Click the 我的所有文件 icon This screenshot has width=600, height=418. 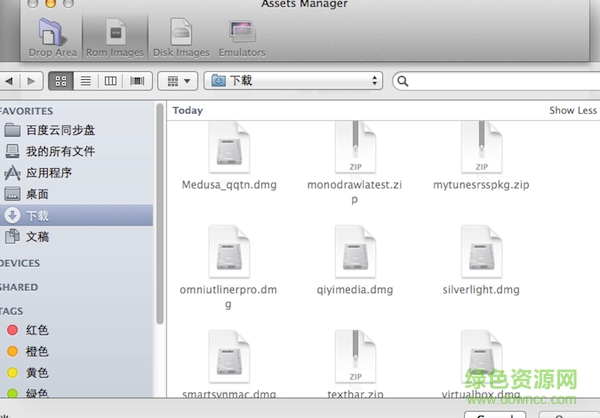point(12,151)
